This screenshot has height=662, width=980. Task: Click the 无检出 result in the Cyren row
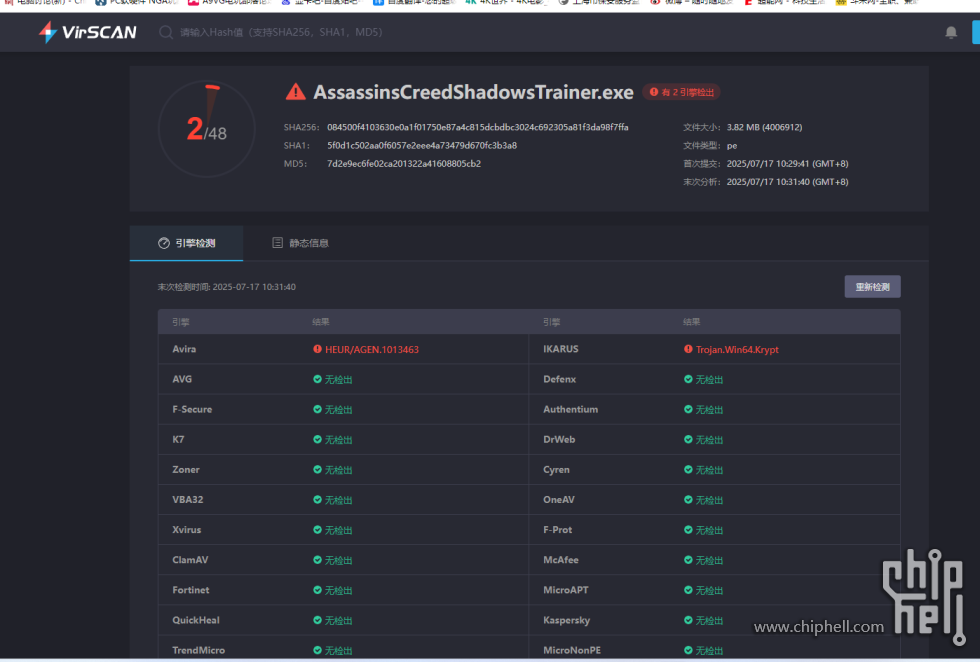coord(709,470)
